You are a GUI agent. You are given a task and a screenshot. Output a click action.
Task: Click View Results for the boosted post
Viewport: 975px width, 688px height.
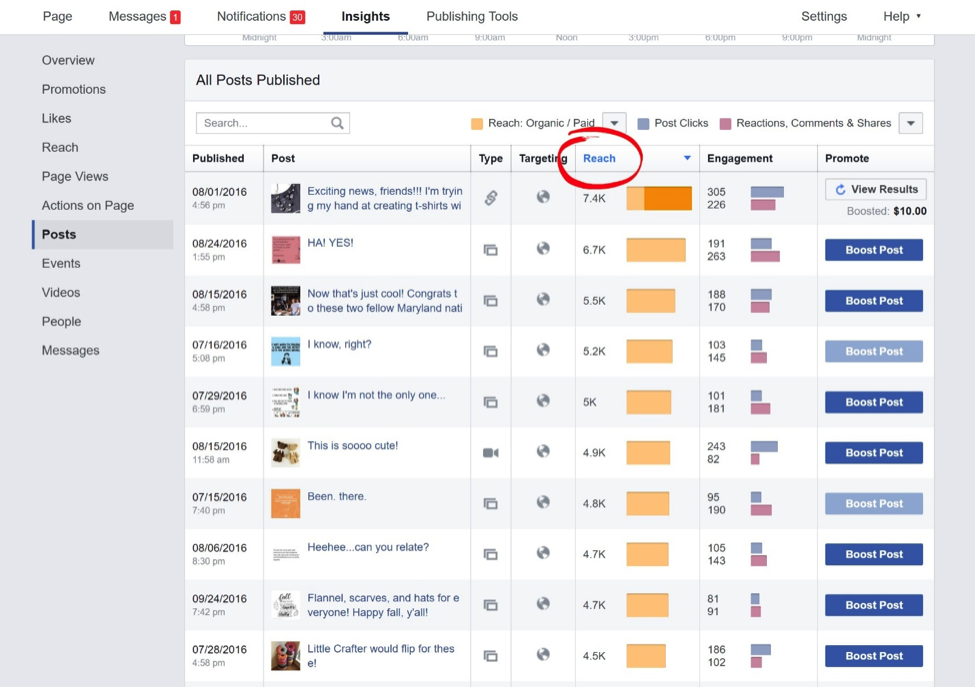point(875,189)
